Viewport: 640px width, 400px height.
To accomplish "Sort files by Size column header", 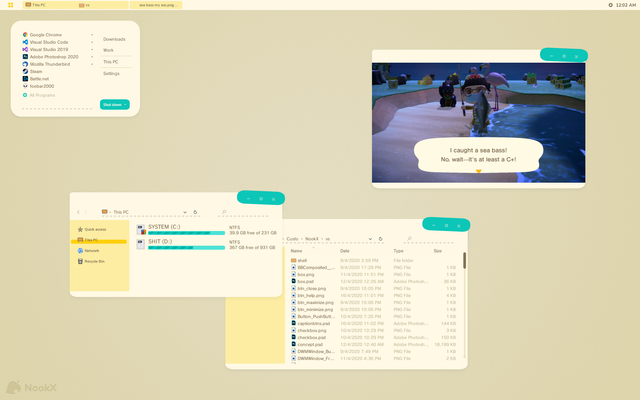I will 438,251.
